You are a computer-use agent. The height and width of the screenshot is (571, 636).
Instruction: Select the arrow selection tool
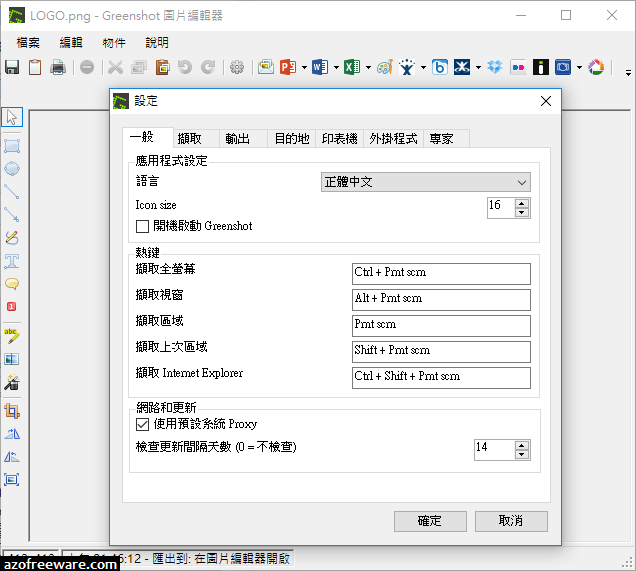(x=12, y=118)
